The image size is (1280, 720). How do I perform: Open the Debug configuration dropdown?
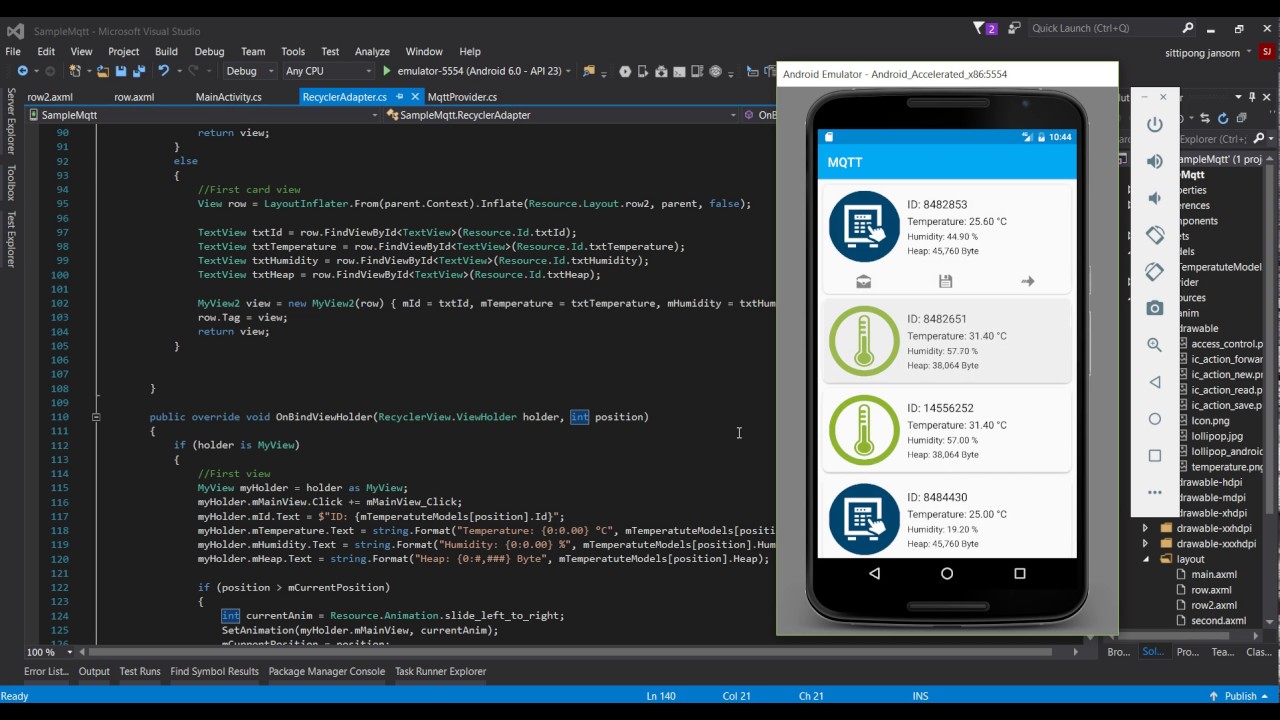(249, 71)
